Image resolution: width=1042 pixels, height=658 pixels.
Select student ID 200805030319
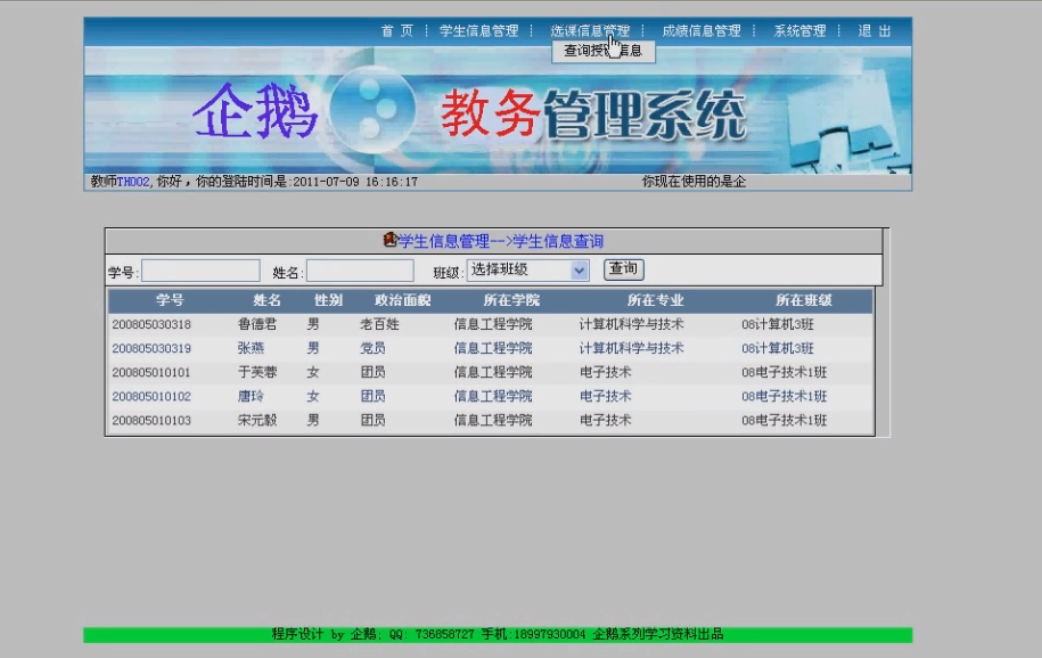tap(152, 348)
